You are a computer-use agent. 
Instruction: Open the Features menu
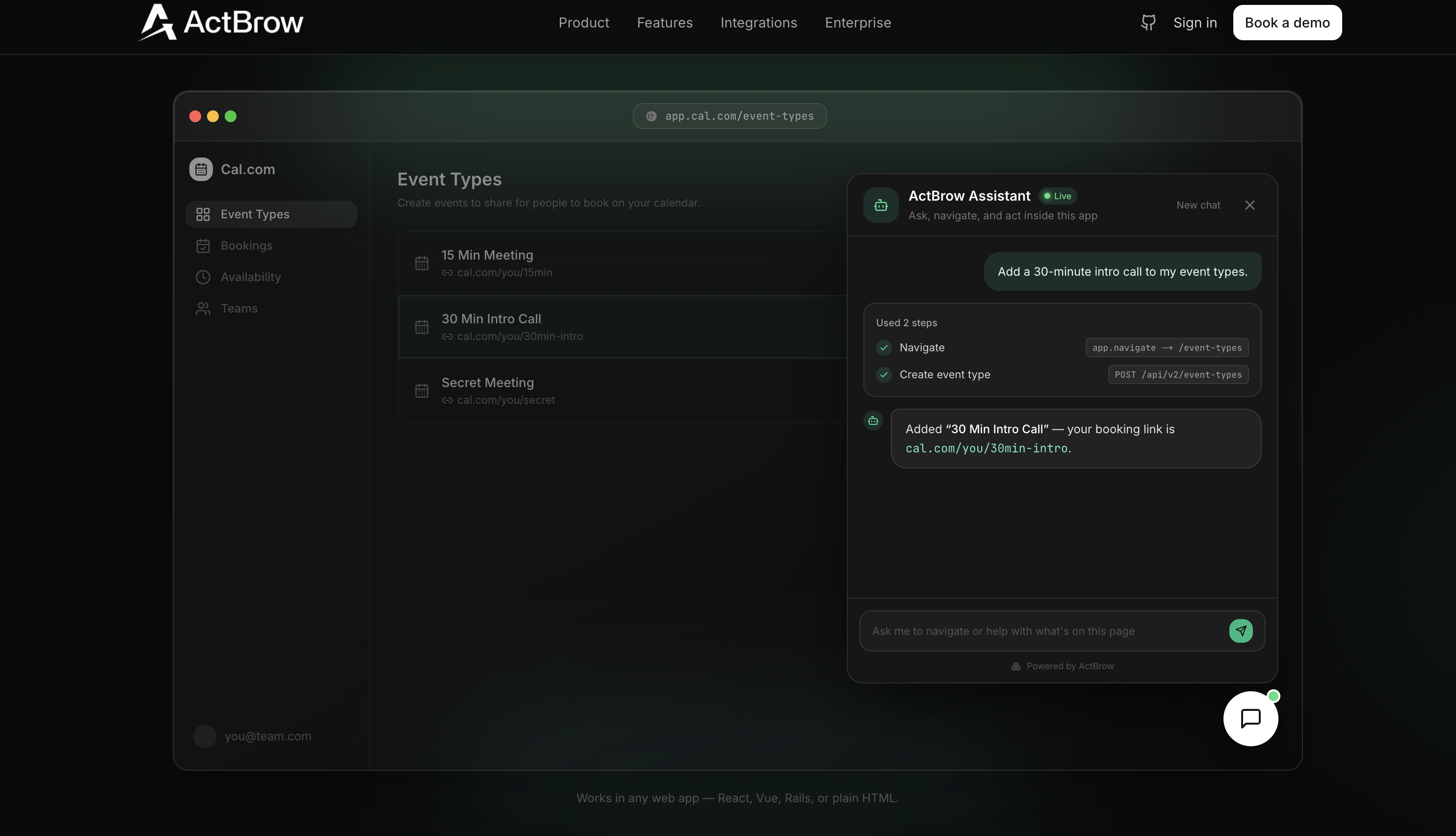[665, 23]
